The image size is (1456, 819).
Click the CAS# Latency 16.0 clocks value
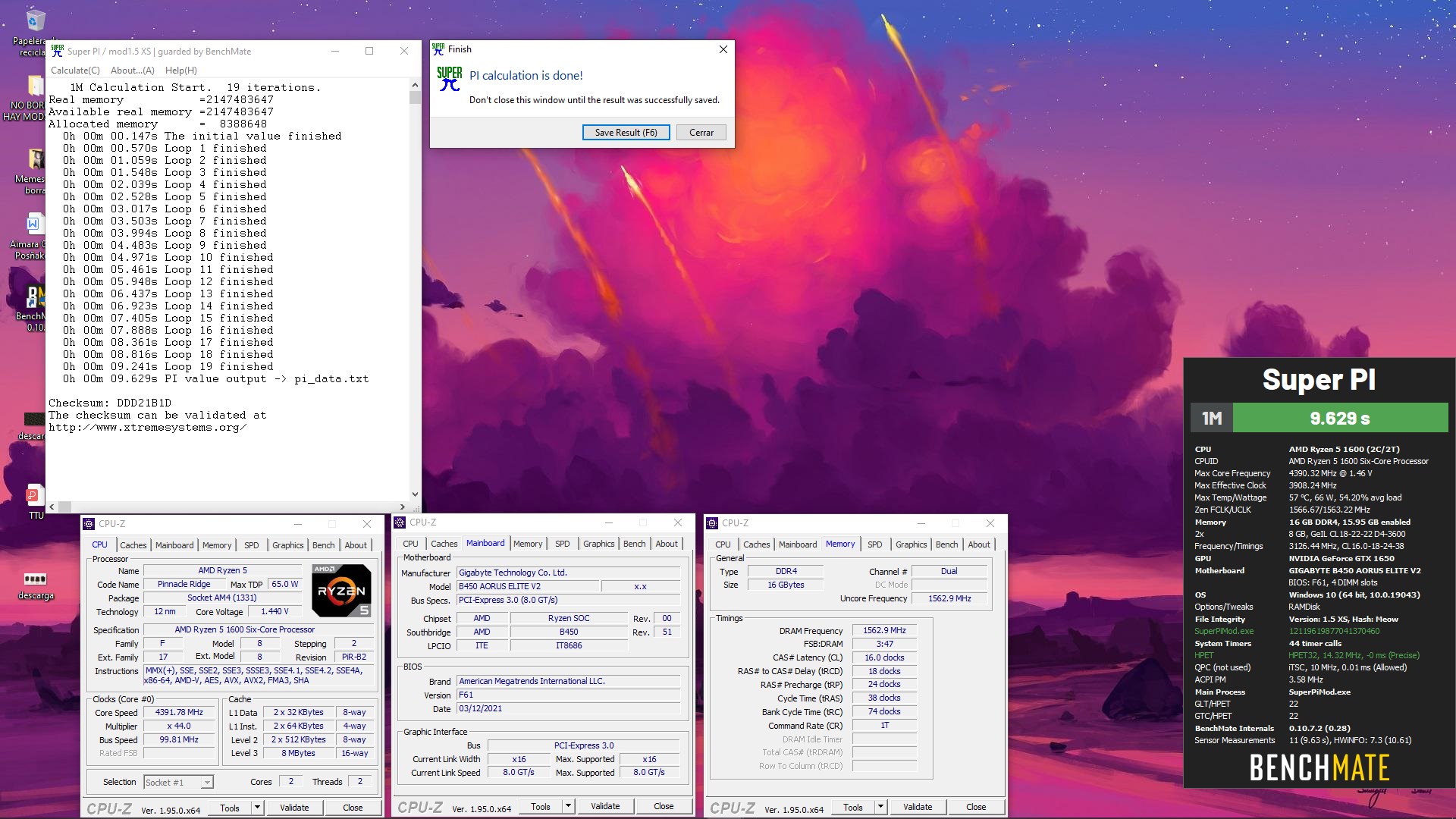[x=884, y=657]
